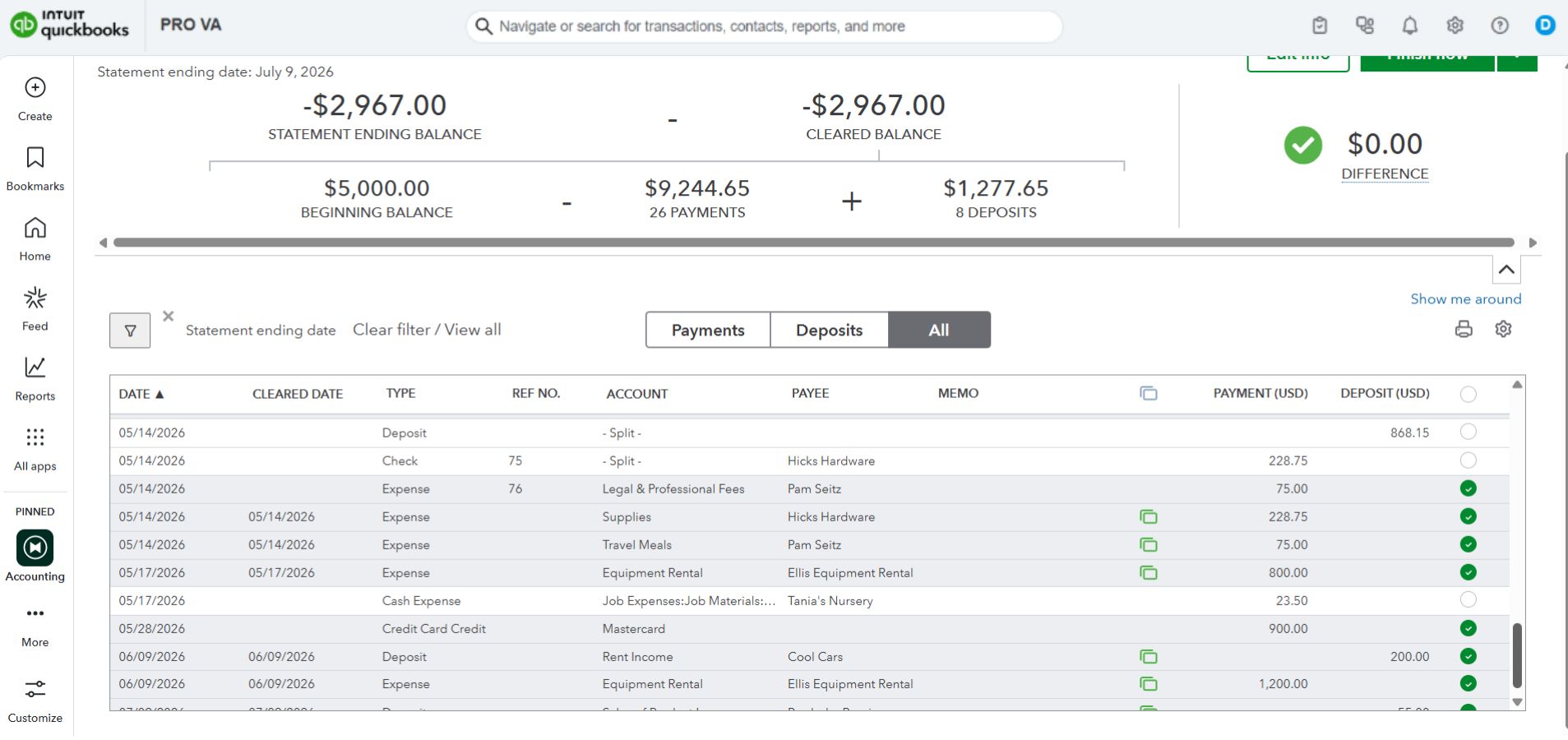
Task: Mark the 868.15 deposit as cleared
Action: 1468,432
